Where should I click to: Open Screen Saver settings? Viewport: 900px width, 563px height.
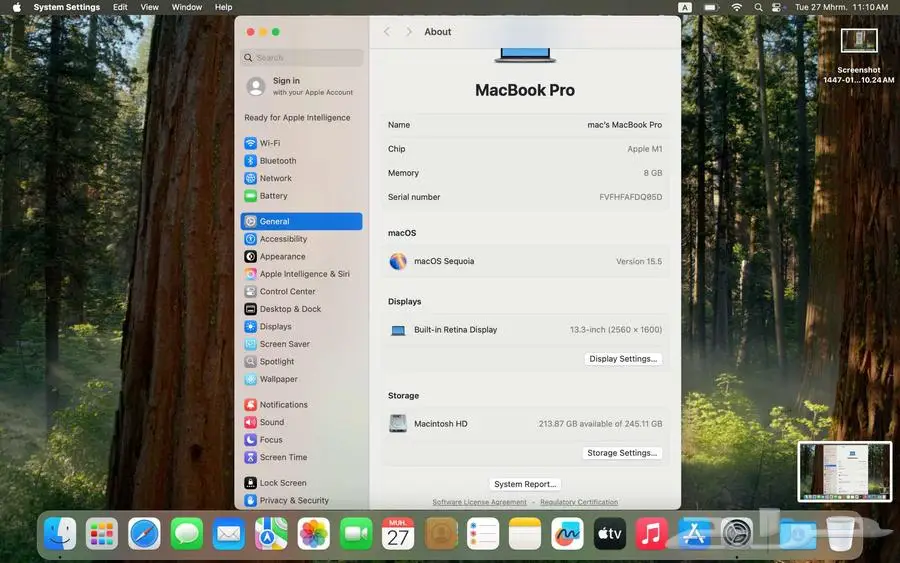301,344
